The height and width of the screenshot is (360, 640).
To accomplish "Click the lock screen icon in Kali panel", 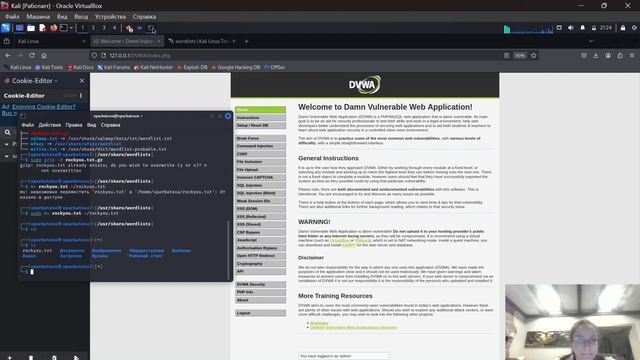I will click(623, 28).
